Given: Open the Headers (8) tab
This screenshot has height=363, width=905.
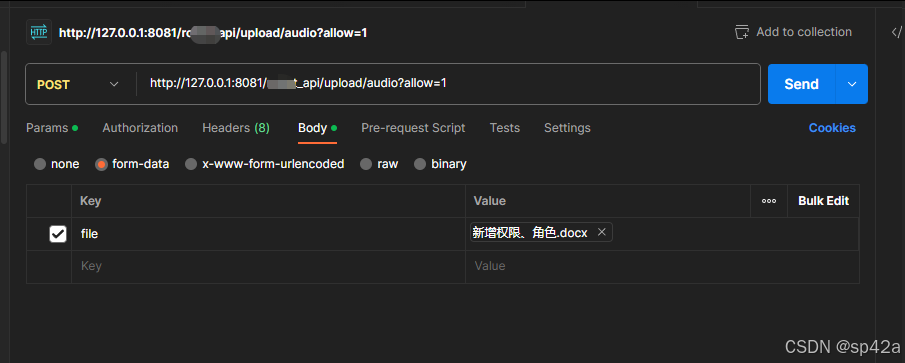Looking at the screenshot, I should pyautogui.click(x=236, y=128).
